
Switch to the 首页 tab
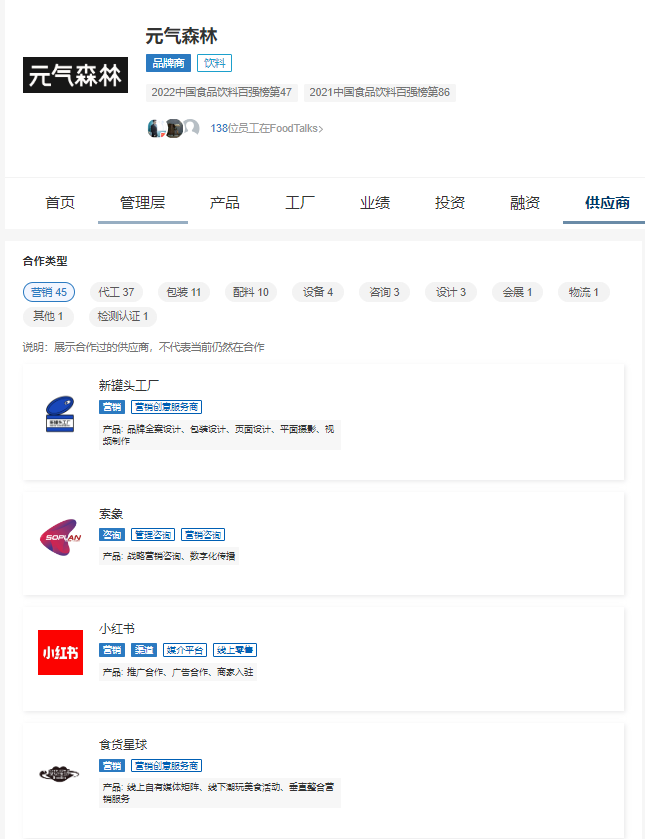click(60, 203)
